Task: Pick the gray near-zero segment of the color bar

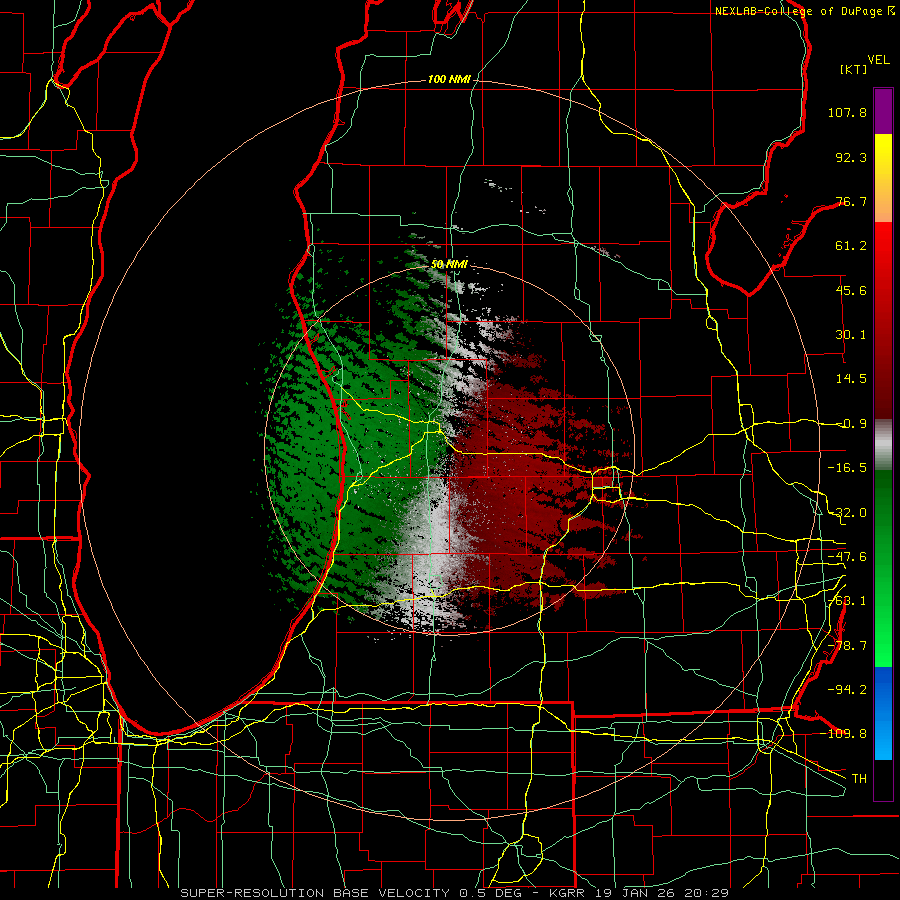Action: pyautogui.click(x=883, y=444)
